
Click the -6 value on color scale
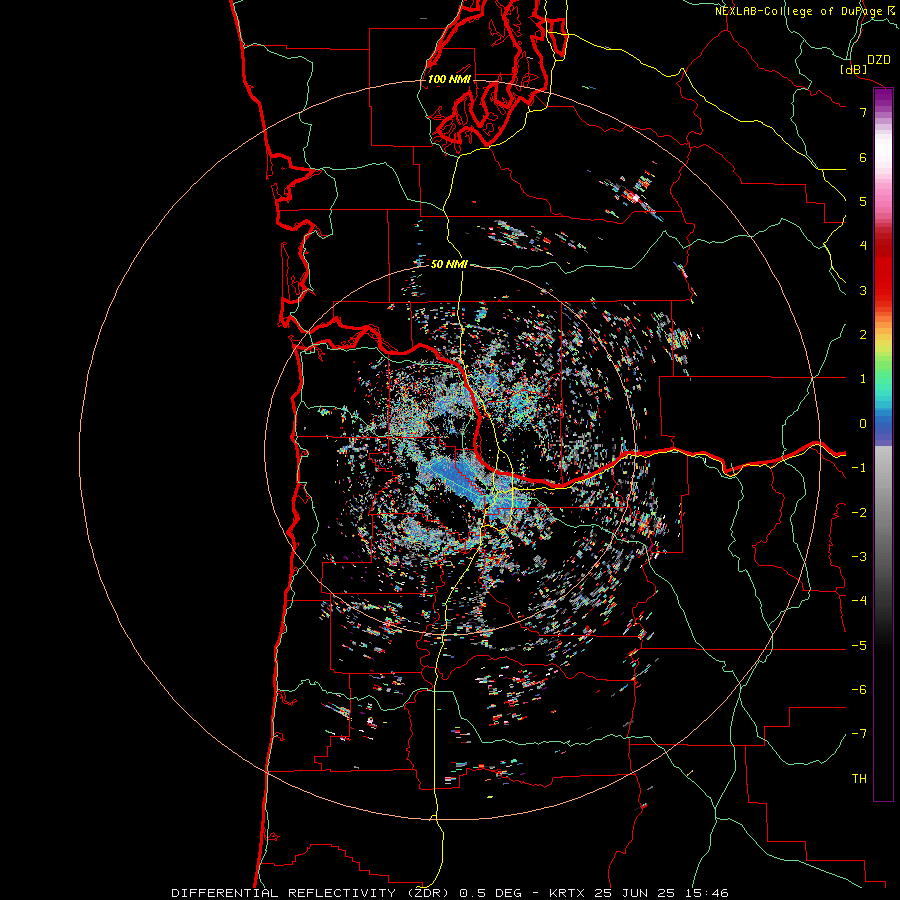[859, 690]
